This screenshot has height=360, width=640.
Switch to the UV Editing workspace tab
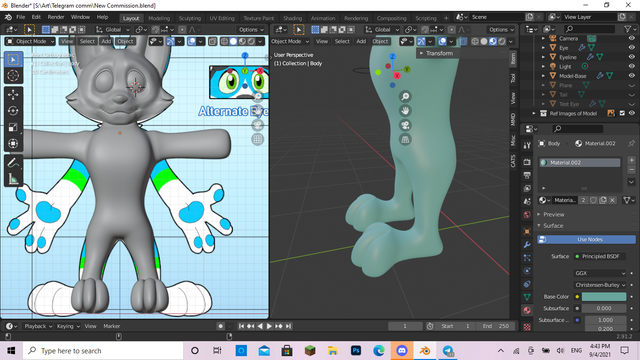click(222, 18)
